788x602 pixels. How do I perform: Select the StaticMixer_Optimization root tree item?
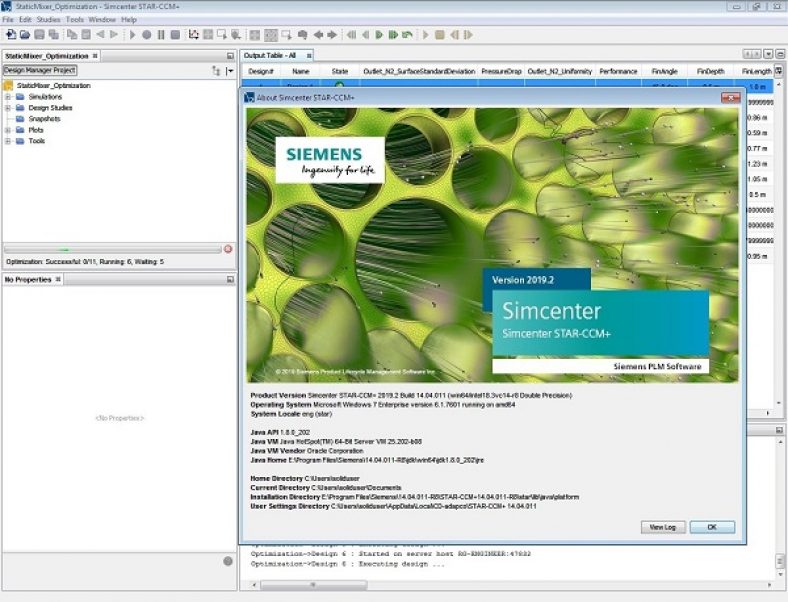54,85
